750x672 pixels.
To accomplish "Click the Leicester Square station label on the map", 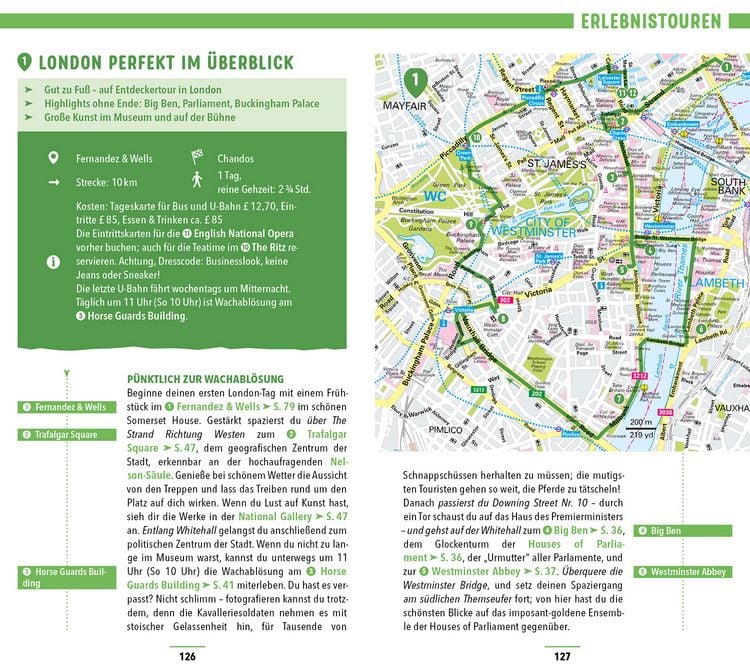I will pos(609,79).
